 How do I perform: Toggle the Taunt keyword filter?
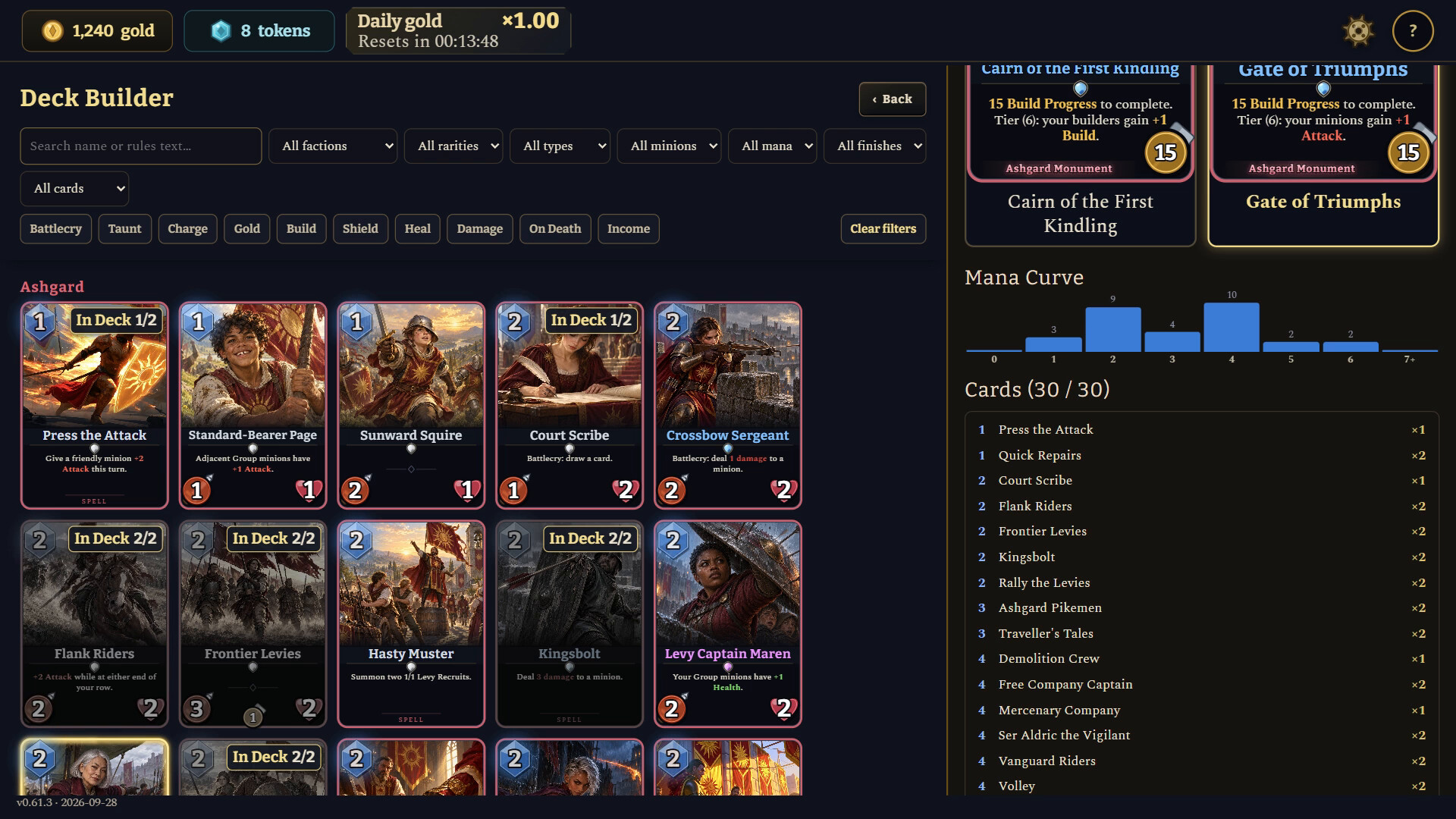point(124,229)
